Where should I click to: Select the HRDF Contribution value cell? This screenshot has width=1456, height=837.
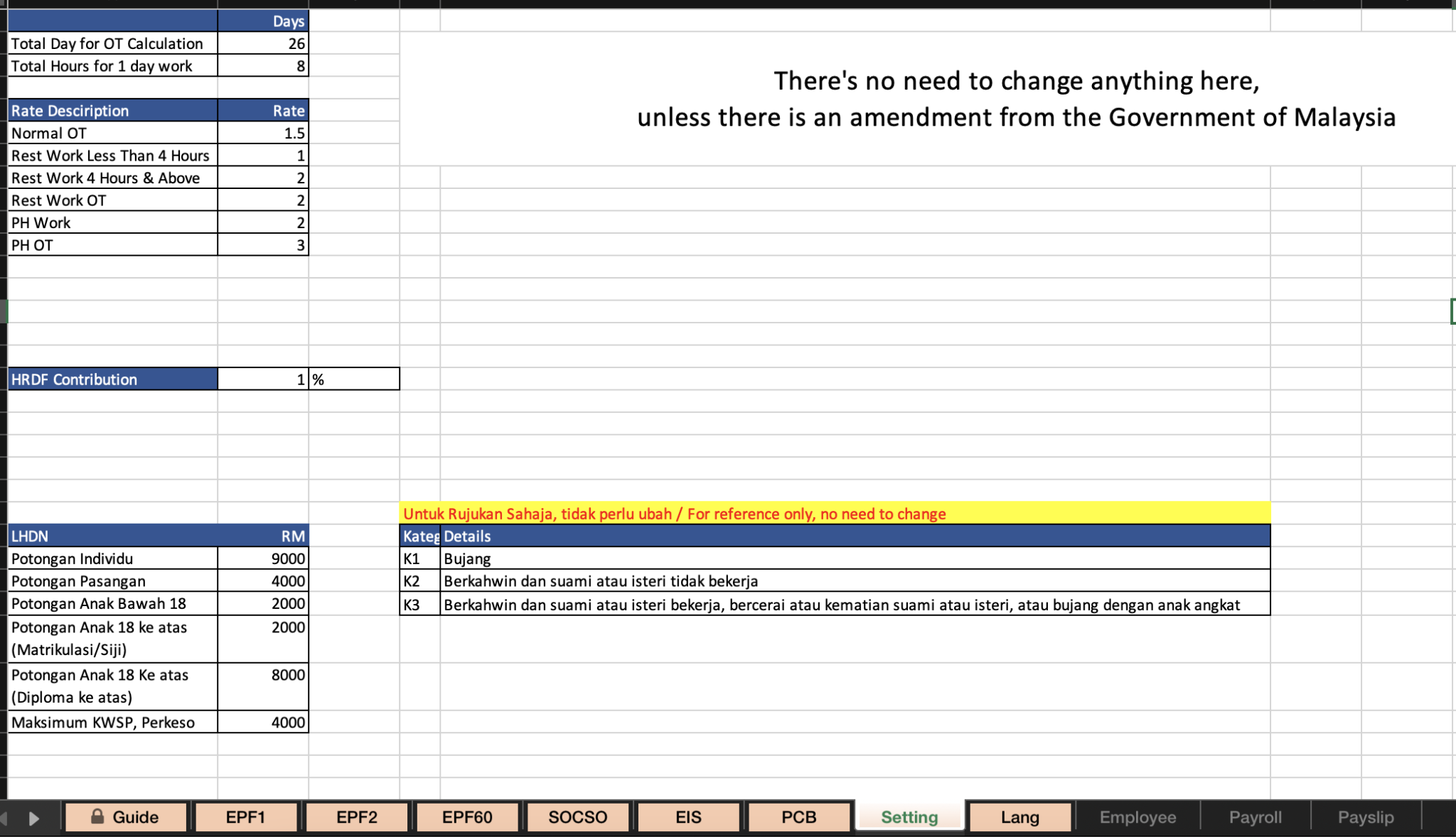click(262, 379)
